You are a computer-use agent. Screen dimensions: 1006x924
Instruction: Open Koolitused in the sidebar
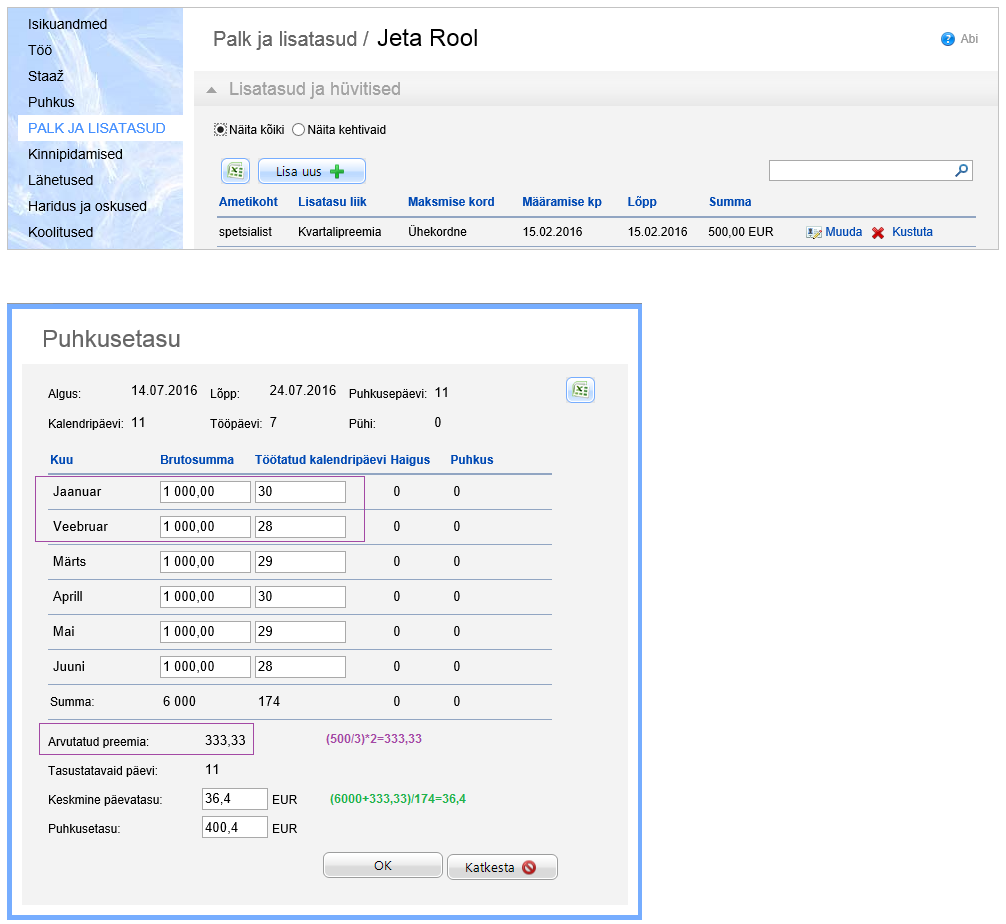60,232
